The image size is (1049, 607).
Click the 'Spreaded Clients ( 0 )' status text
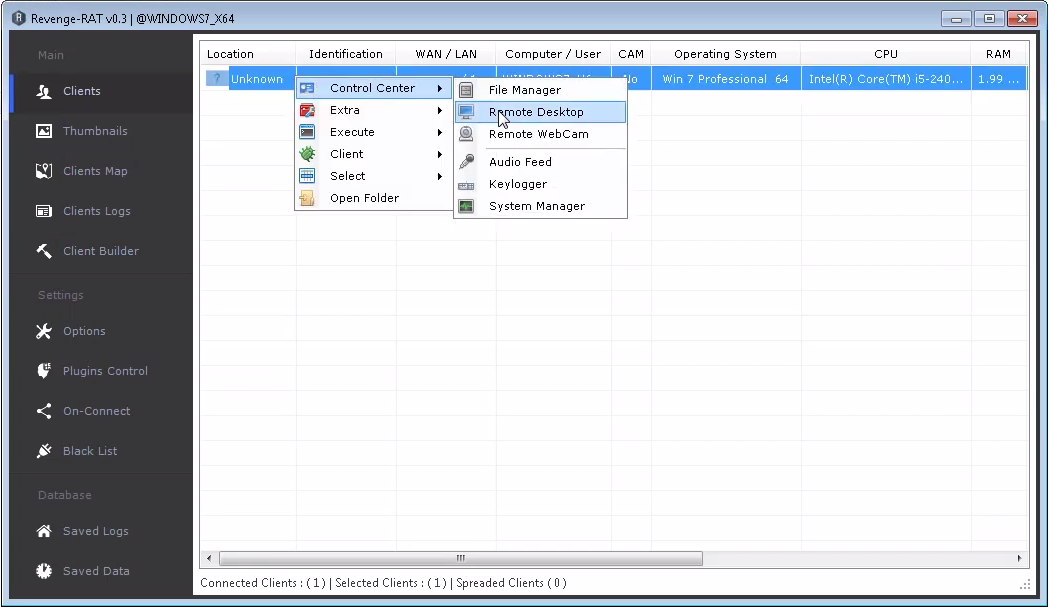(x=511, y=583)
